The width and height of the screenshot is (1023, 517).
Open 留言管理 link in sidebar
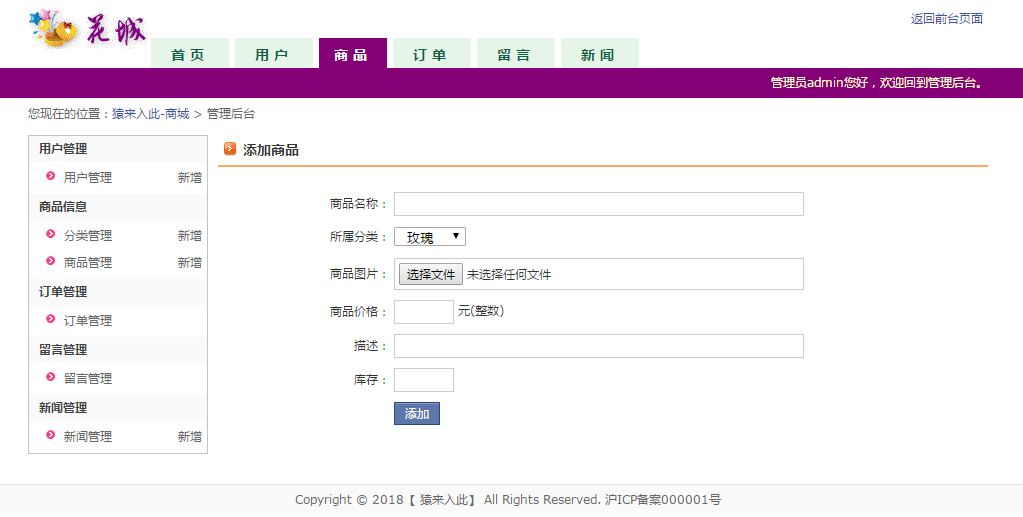[87, 379]
